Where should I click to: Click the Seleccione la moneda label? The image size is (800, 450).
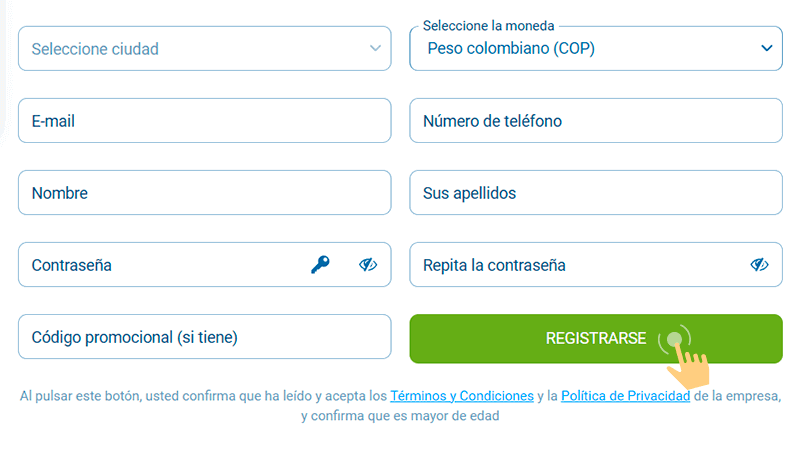pyautogui.click(x=488, y=26)
